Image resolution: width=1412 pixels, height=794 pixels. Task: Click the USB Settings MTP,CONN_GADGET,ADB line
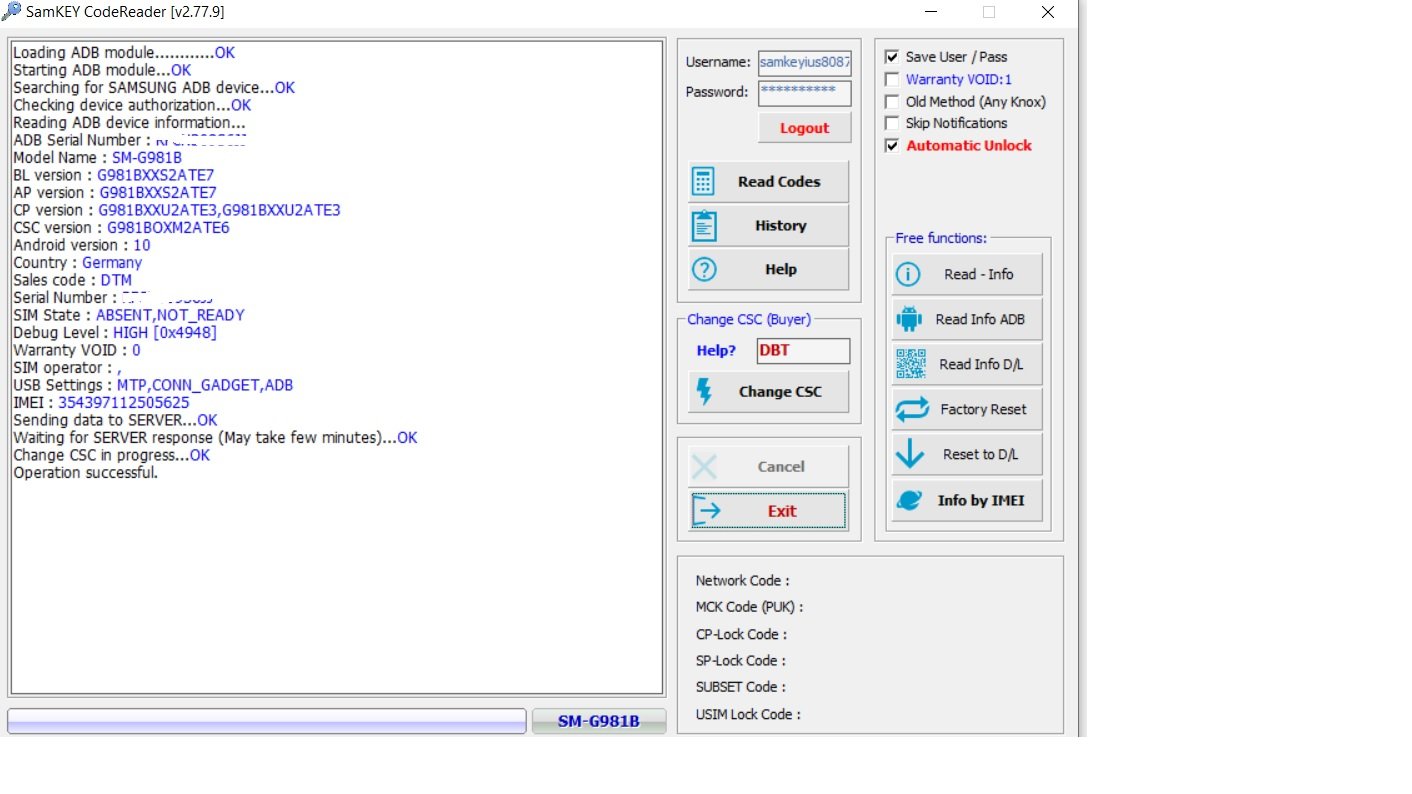point(153,385)
